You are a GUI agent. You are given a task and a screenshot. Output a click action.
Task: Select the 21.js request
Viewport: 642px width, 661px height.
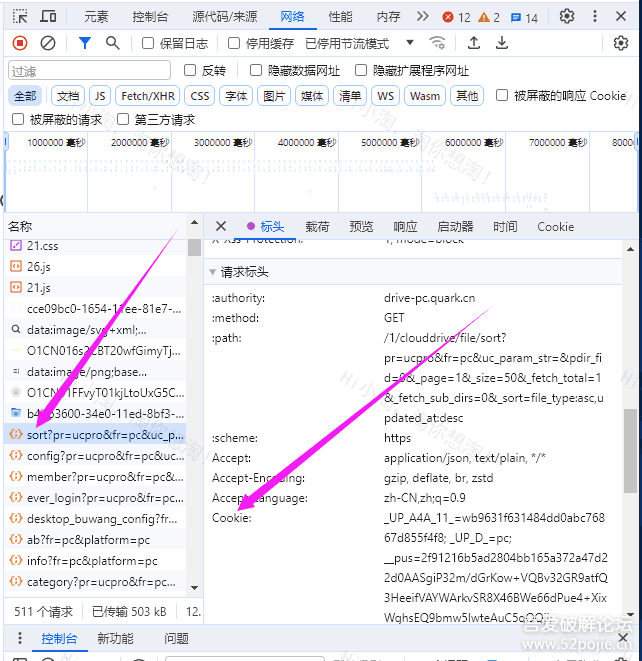coord(95,288)
